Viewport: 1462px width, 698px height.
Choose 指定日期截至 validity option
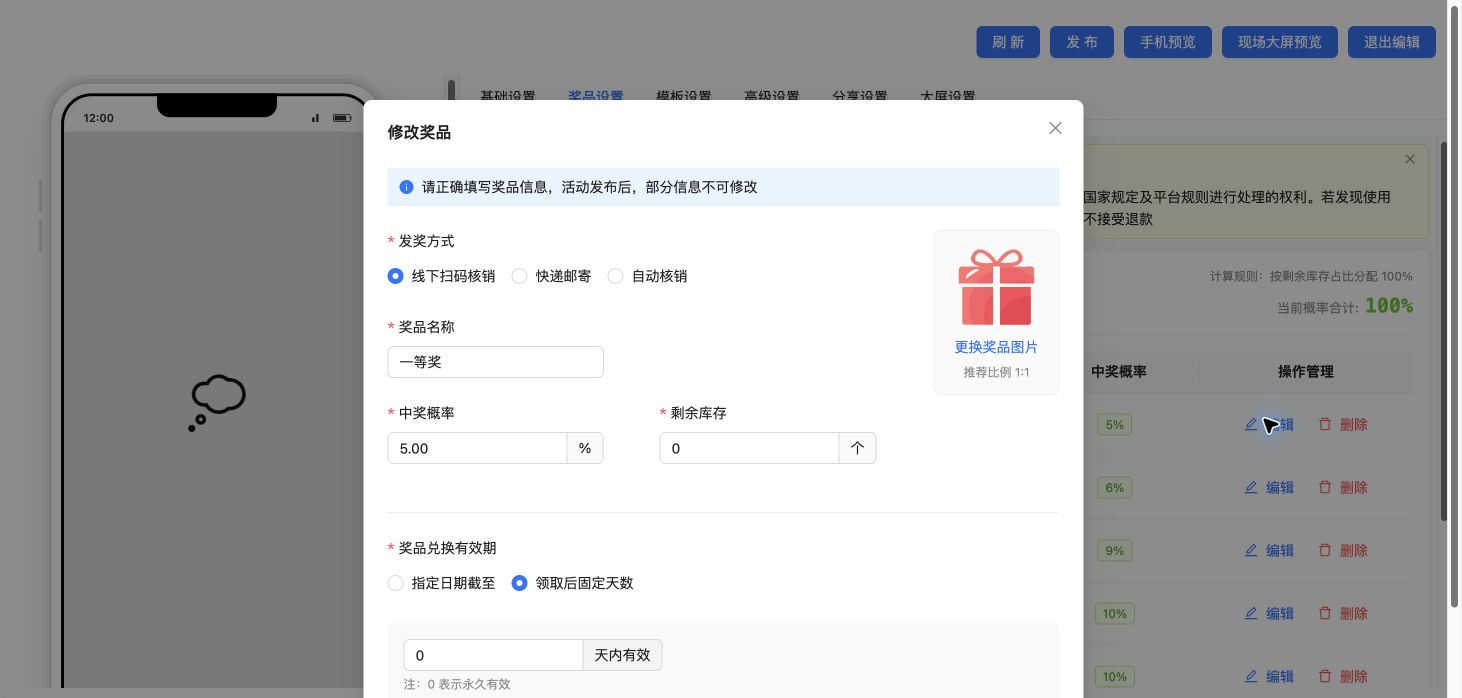click(x=441, y=583)
